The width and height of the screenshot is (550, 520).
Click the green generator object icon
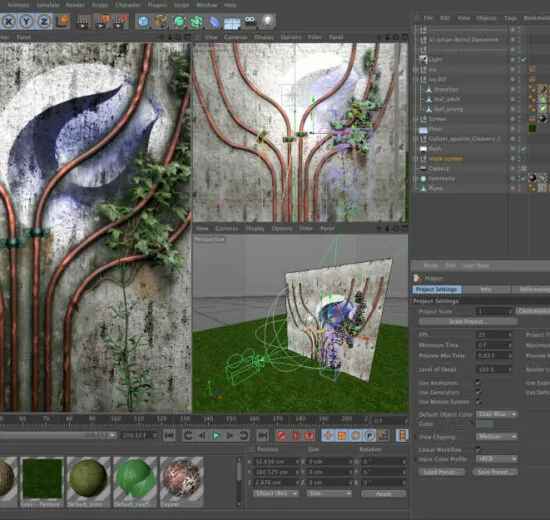pos(179,22)
